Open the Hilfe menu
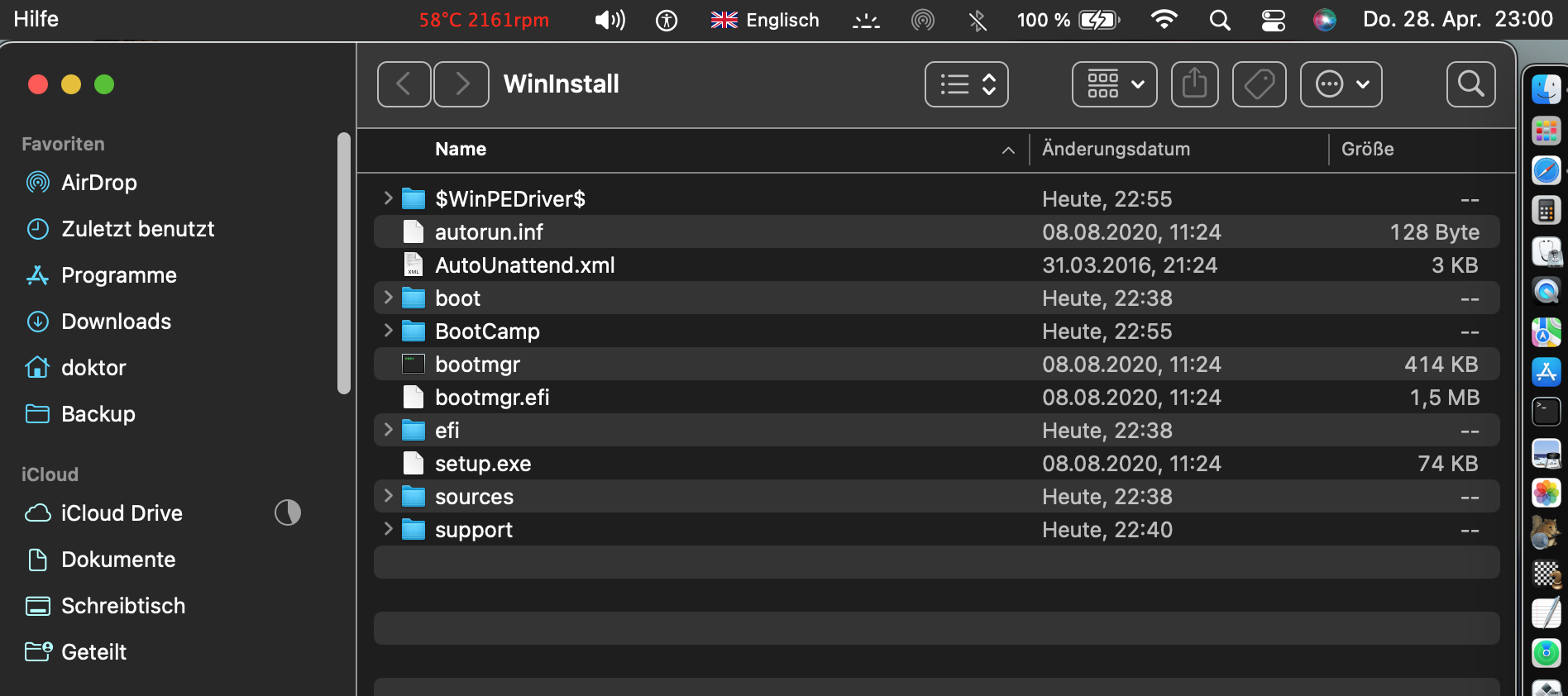This screenshot has width=1568, height=696. point(36,19)
